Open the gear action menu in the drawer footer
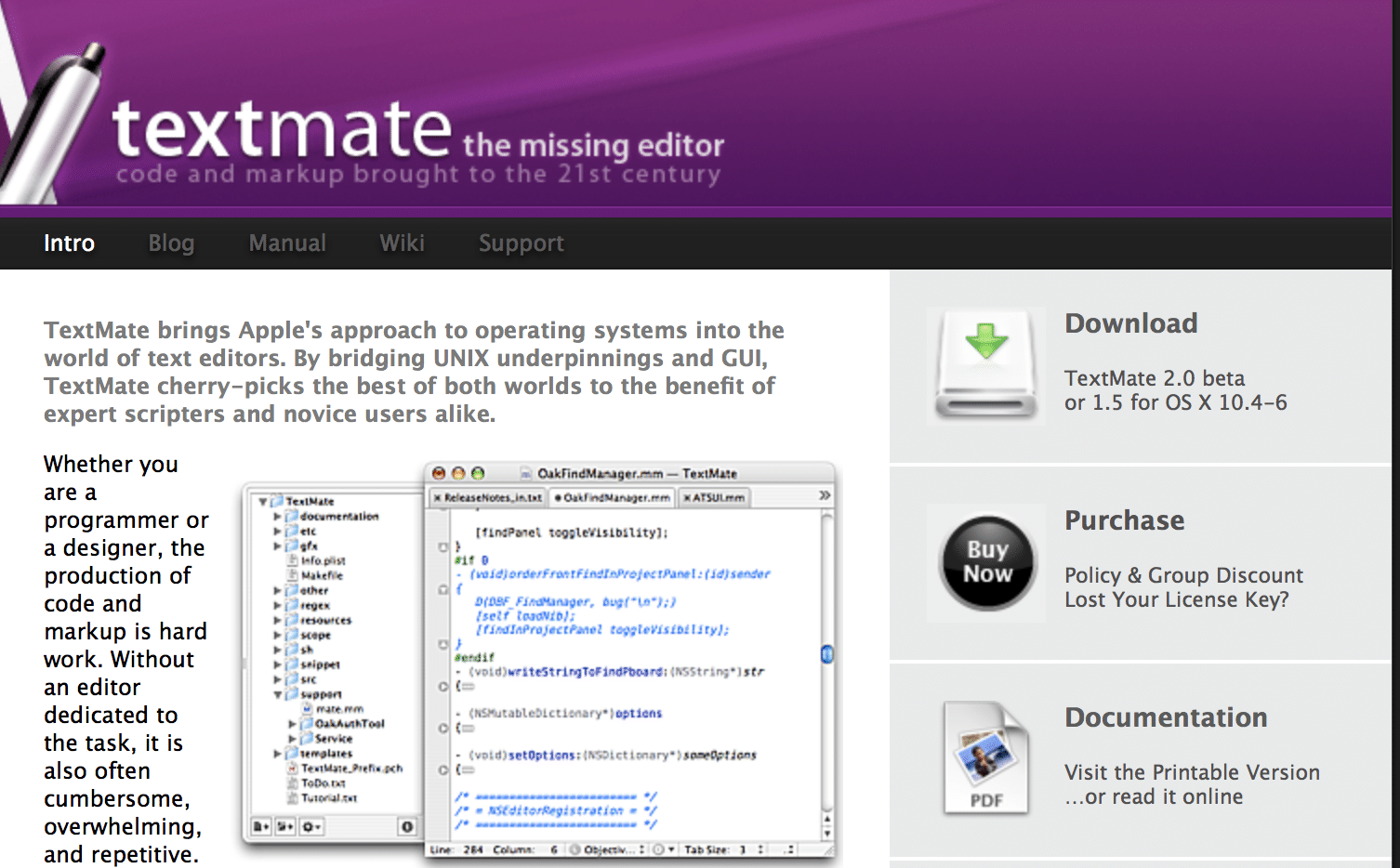 (310, 826)
